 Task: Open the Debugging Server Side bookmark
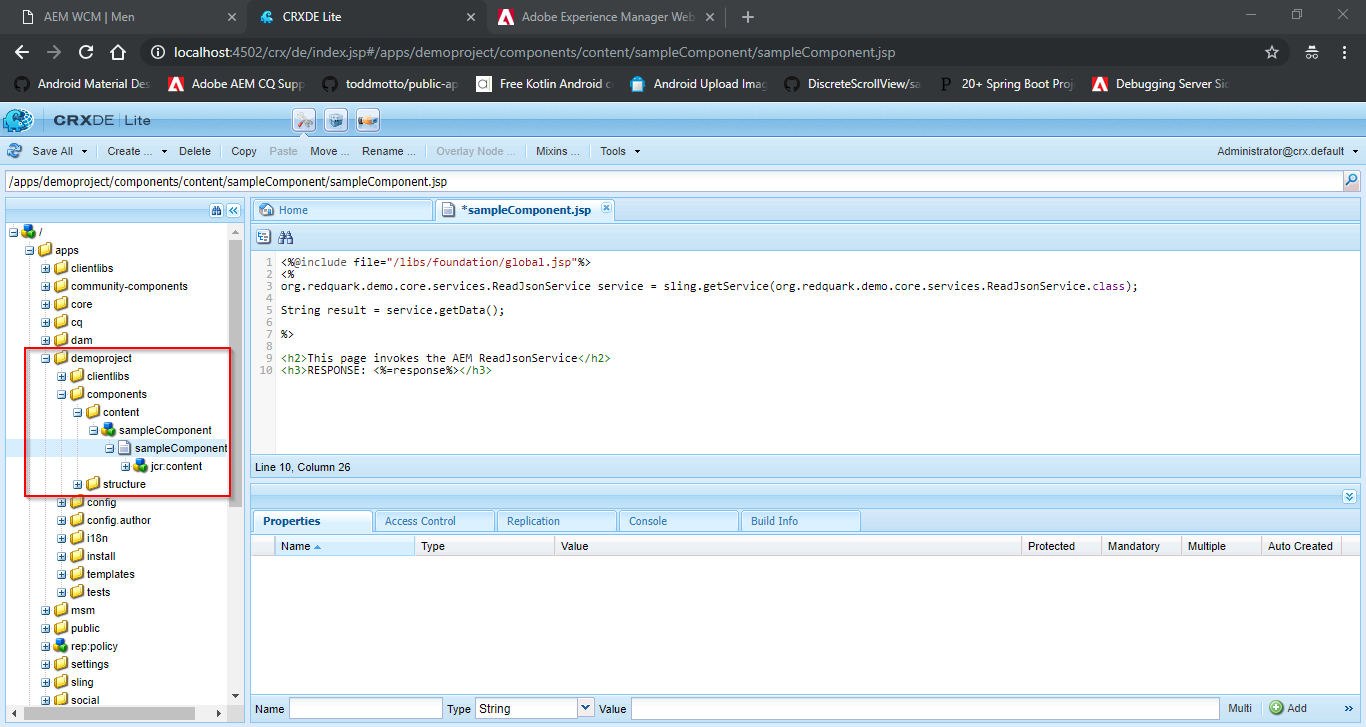[x=1160, y=84]
